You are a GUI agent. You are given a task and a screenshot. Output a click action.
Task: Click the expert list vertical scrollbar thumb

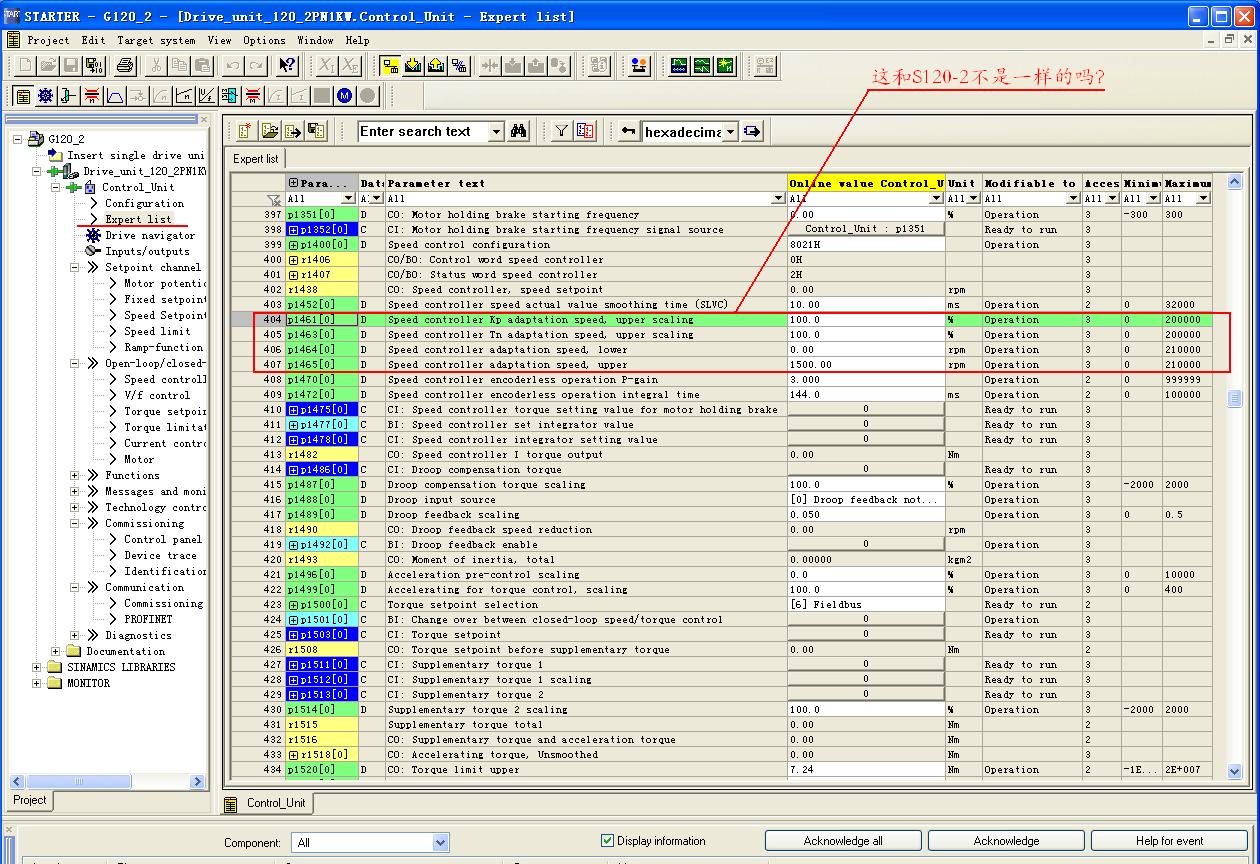coord(1234,399)
